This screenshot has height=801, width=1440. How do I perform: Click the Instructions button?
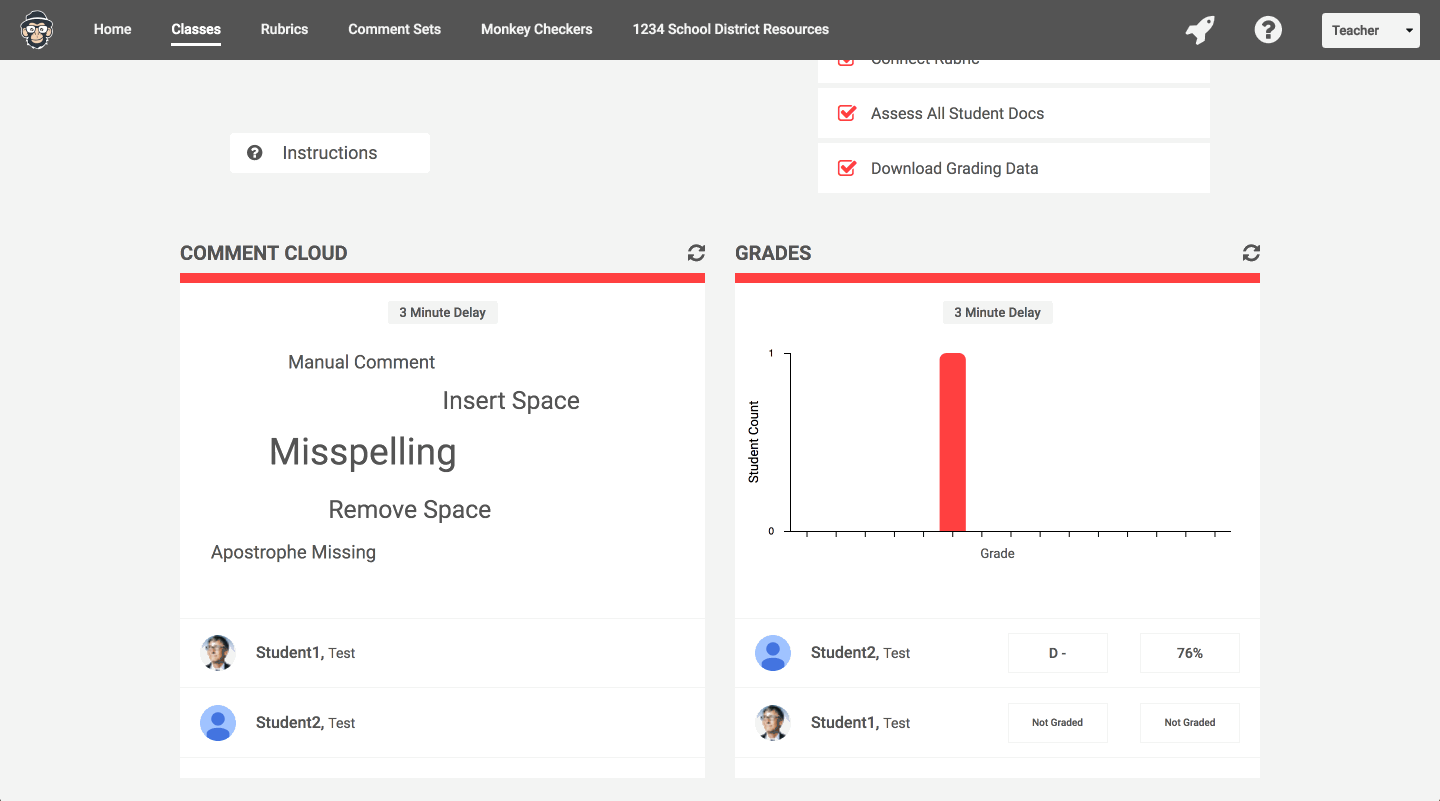330,153
